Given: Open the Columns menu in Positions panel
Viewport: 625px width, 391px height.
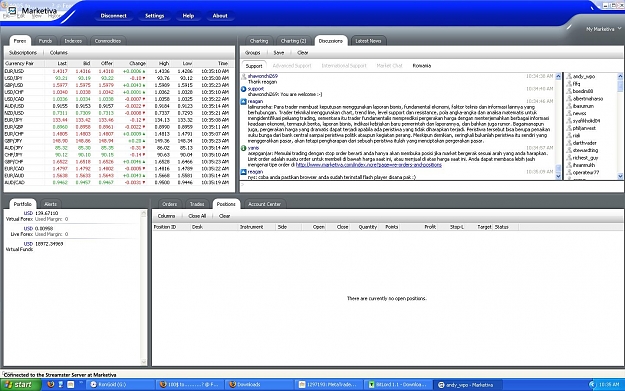Looking at the screenshot, I should point(166,216).
